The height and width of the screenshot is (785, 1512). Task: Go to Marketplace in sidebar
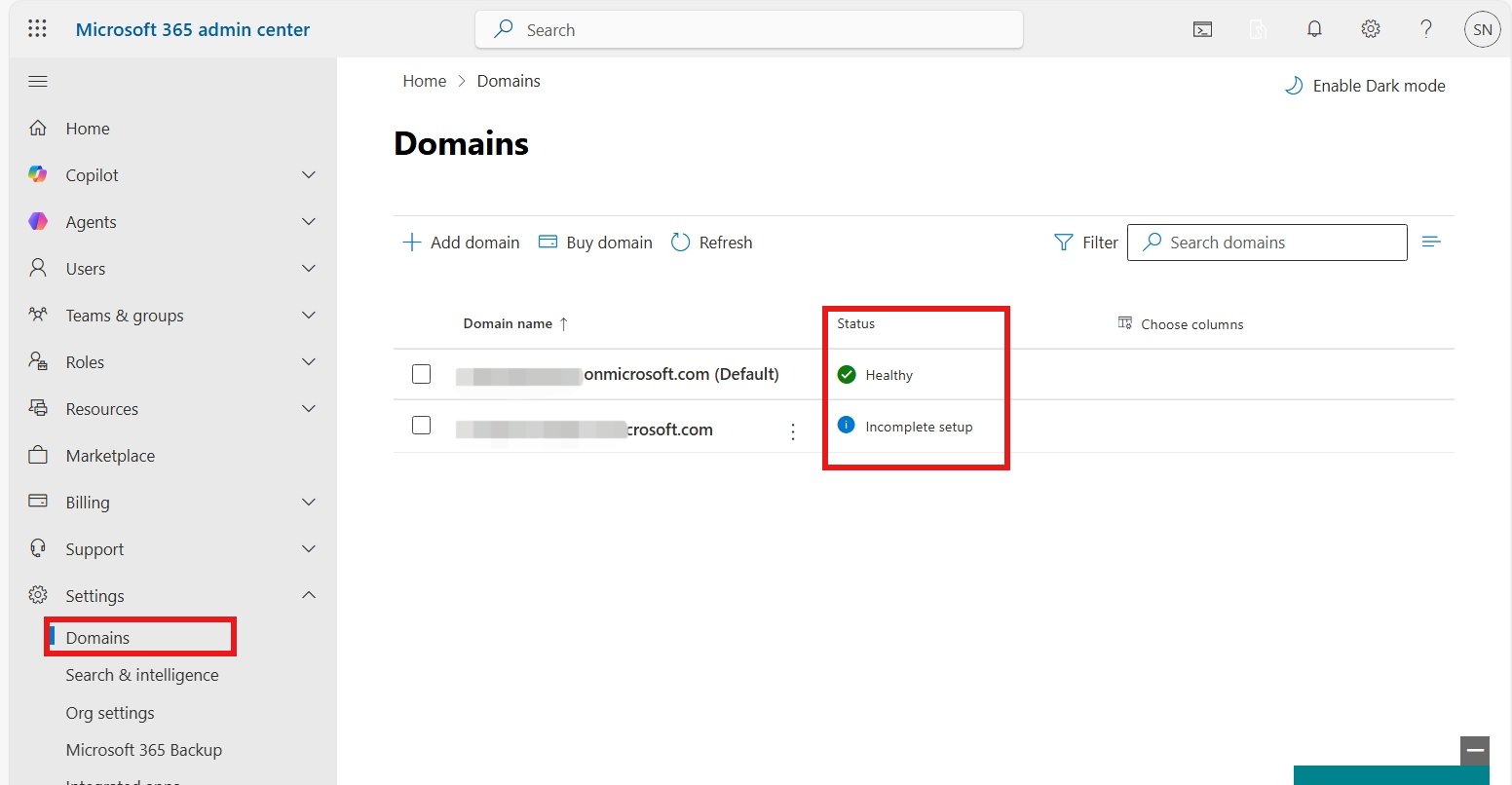110,456
